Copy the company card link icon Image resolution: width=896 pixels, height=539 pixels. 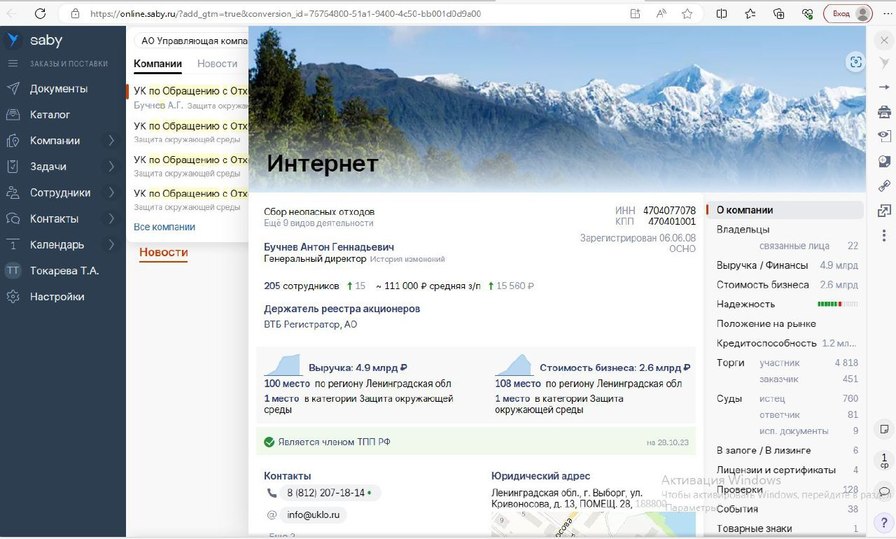[884, 186]
